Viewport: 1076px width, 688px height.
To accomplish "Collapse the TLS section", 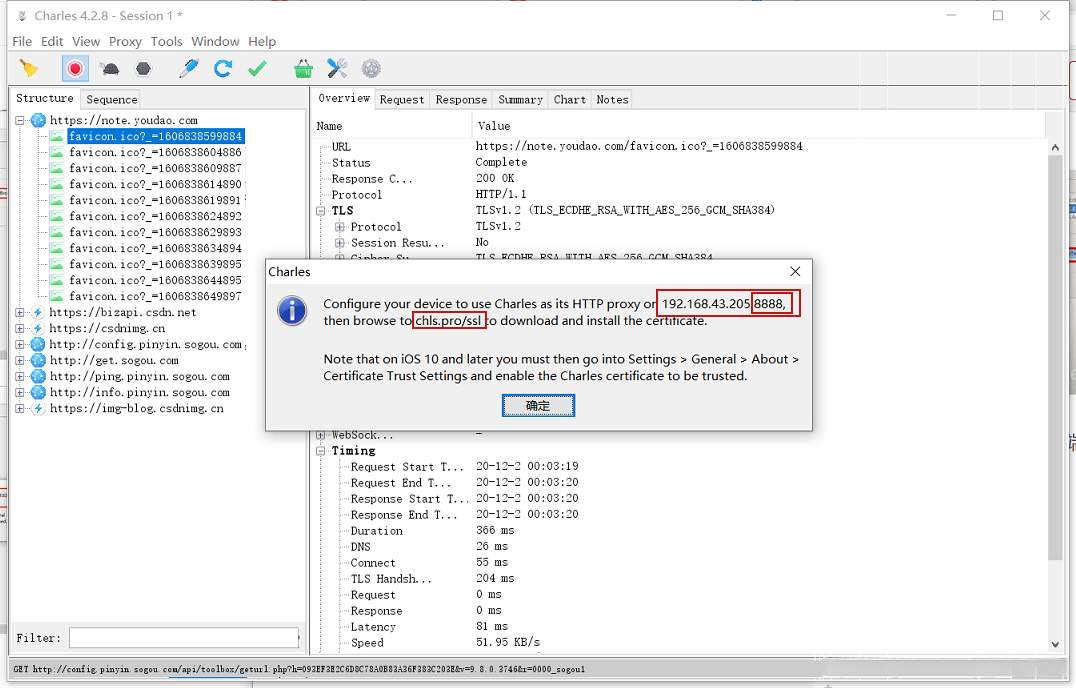I will click(320, 211).
